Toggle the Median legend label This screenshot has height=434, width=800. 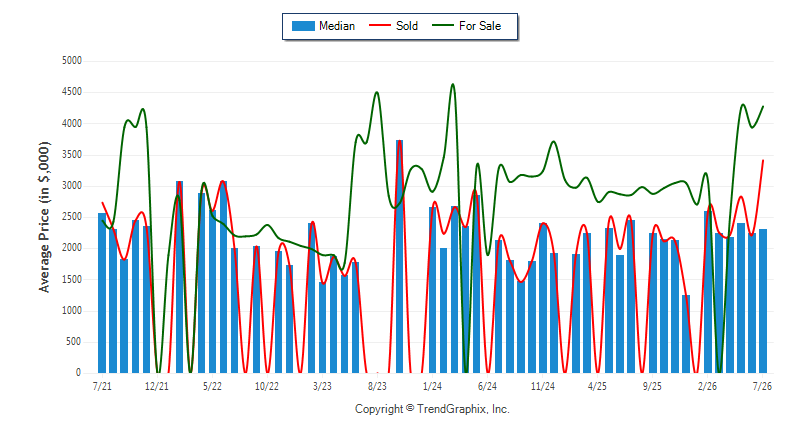337,26
